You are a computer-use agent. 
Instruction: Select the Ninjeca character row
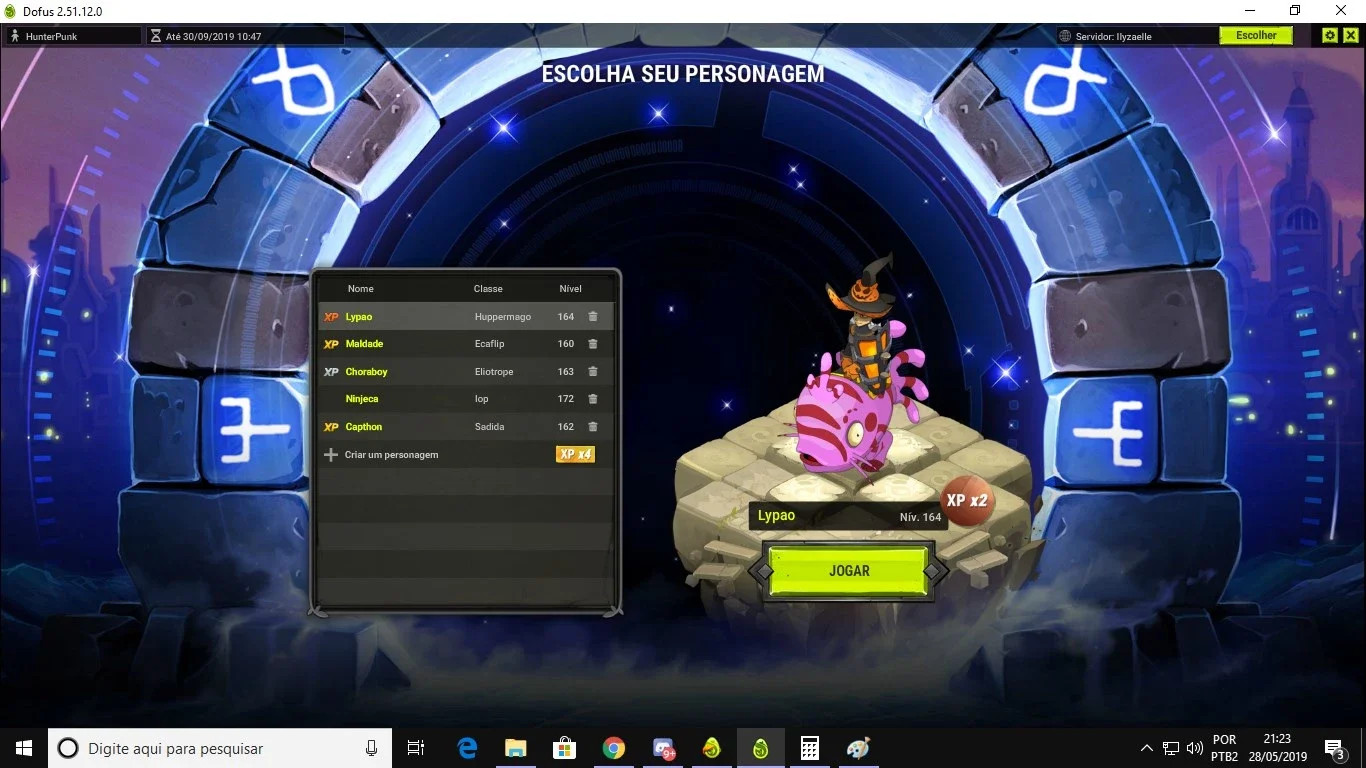(x=466, y=399)
